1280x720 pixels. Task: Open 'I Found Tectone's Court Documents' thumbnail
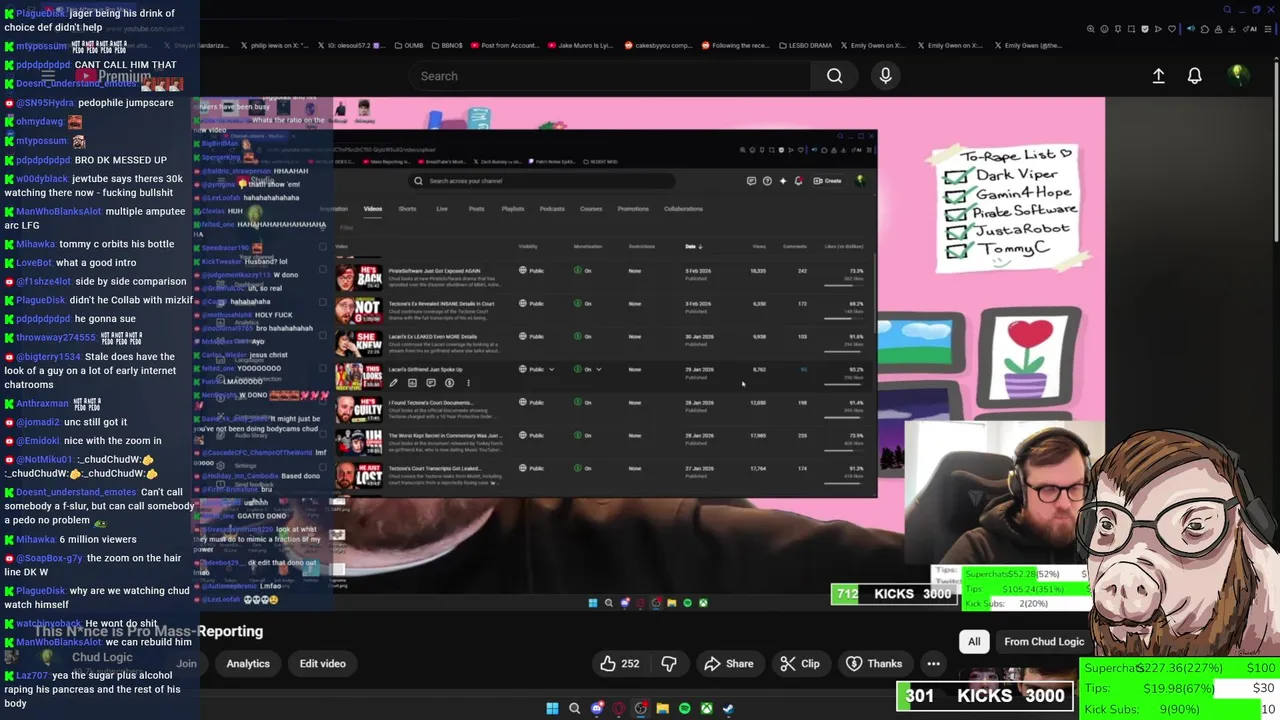point(358,408)
